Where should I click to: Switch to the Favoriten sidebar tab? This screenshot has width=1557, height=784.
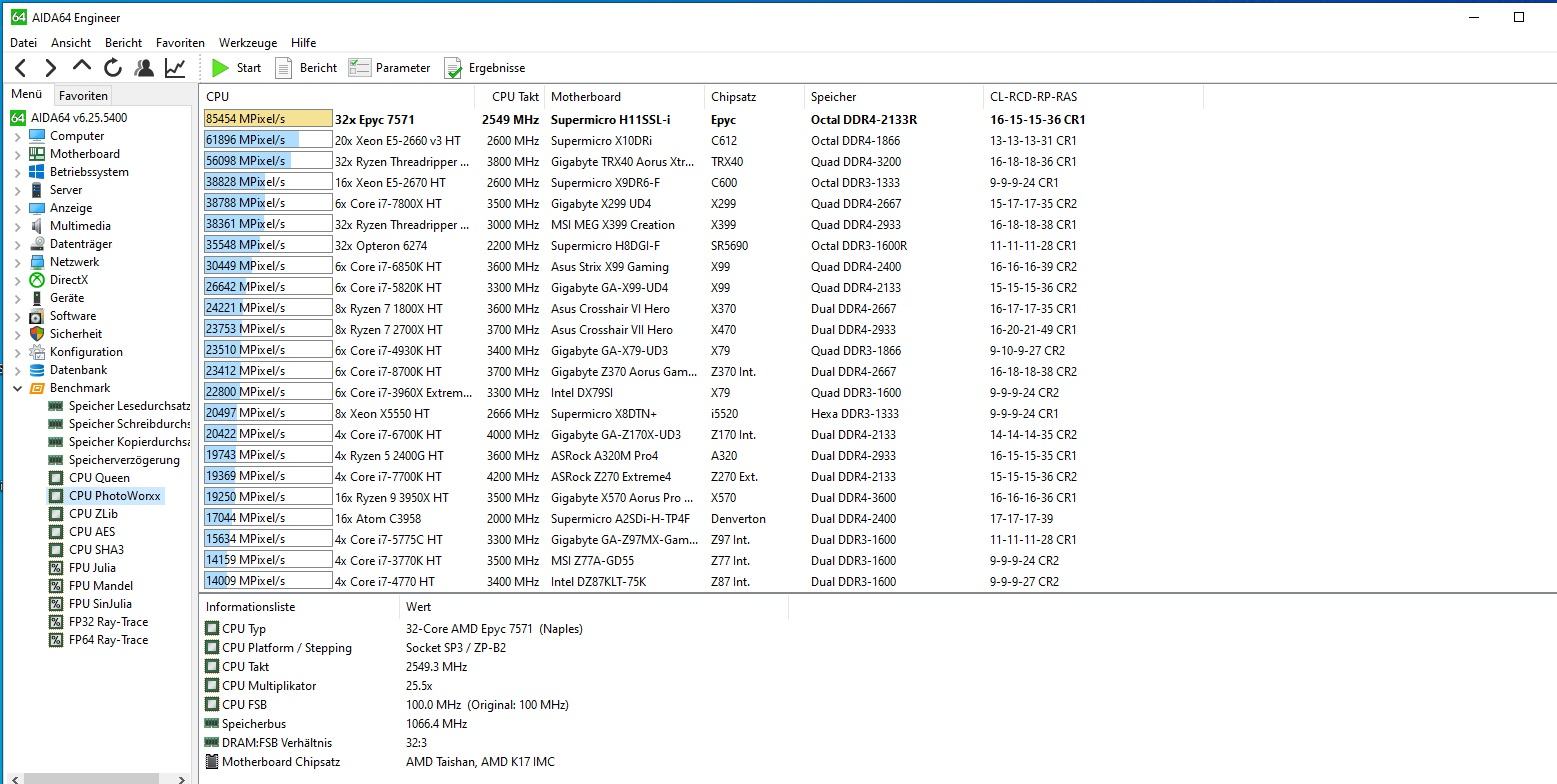(x=83, y=96)
